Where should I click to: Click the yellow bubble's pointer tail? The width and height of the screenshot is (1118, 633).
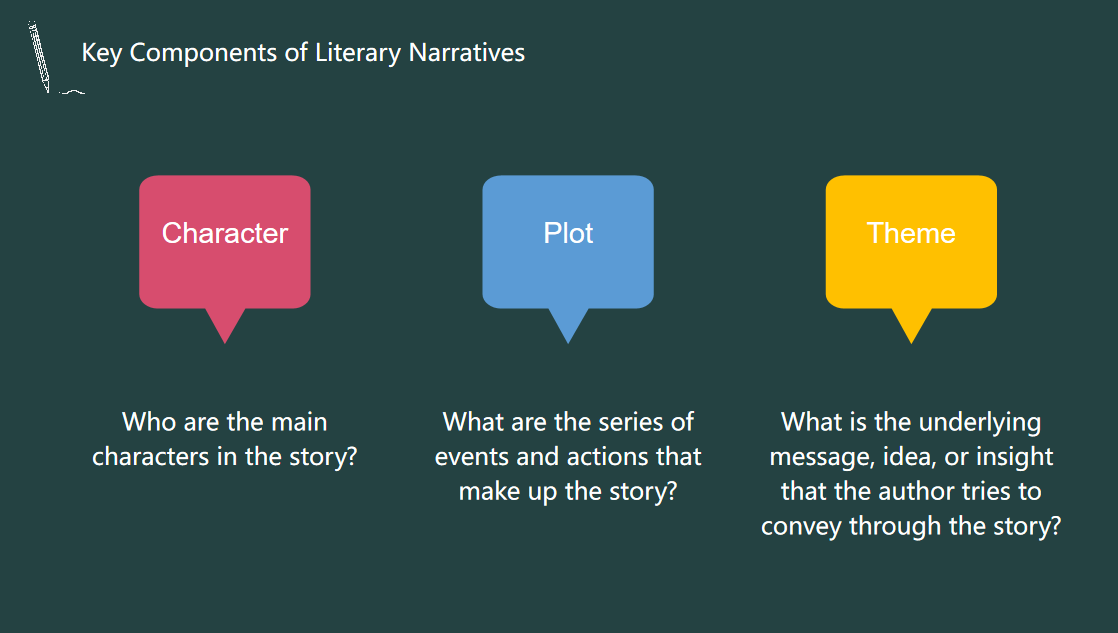[x=911, y=325]
